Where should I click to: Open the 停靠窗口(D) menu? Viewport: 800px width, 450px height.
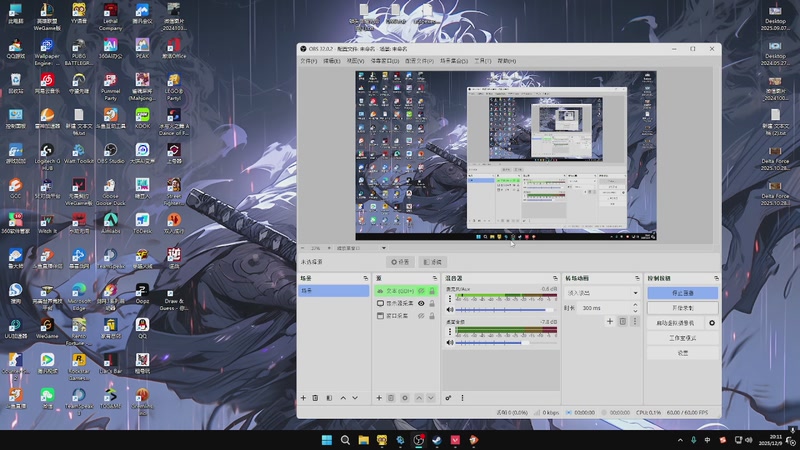pyautogui.click(x=385, y=61)
